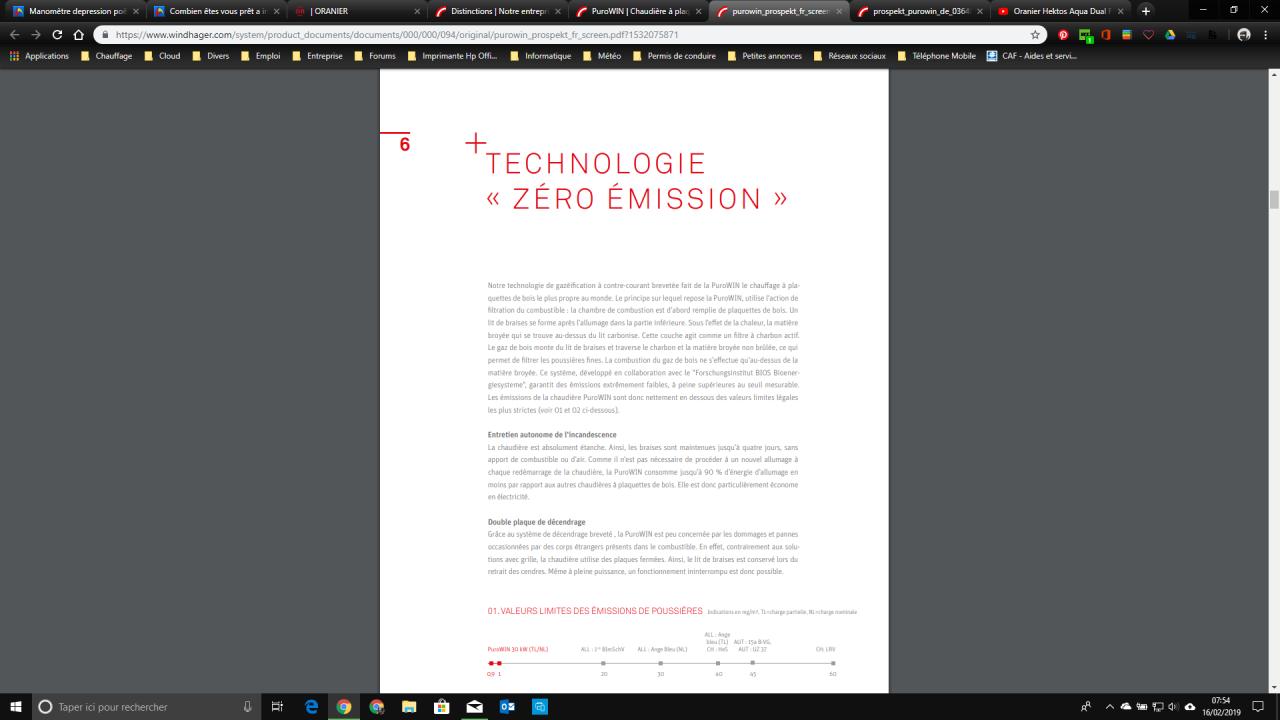The image size is (1280, 720).
Task: Switch to the ORANIER tab
Action: [356, 11]
